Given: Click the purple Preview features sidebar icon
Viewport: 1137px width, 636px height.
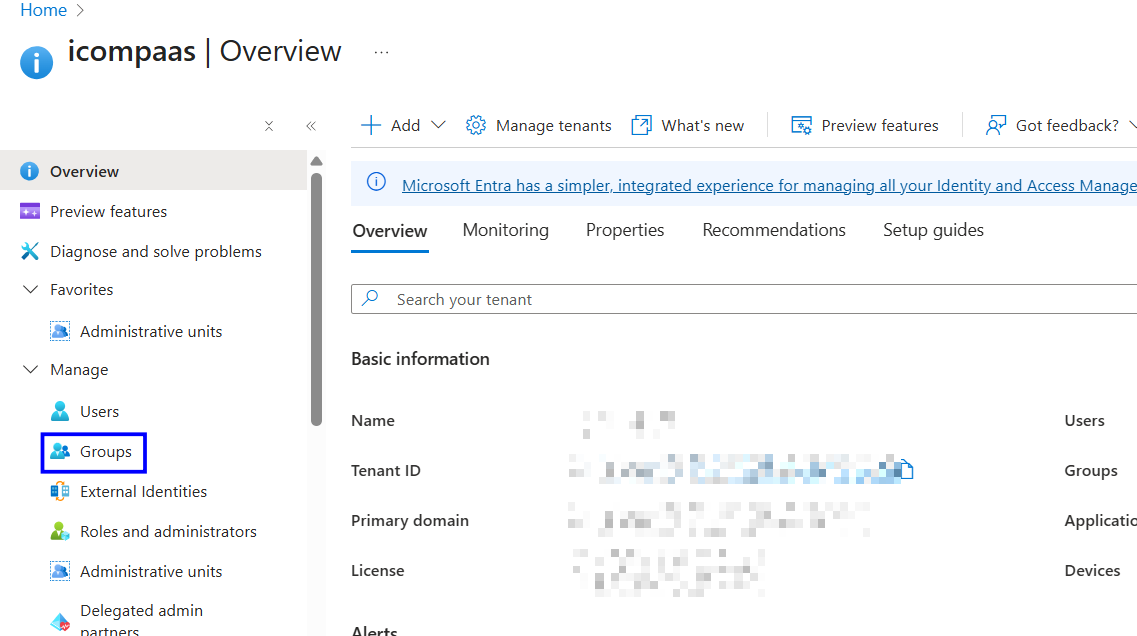Looking at the screenshot, I should coord(30,211).
